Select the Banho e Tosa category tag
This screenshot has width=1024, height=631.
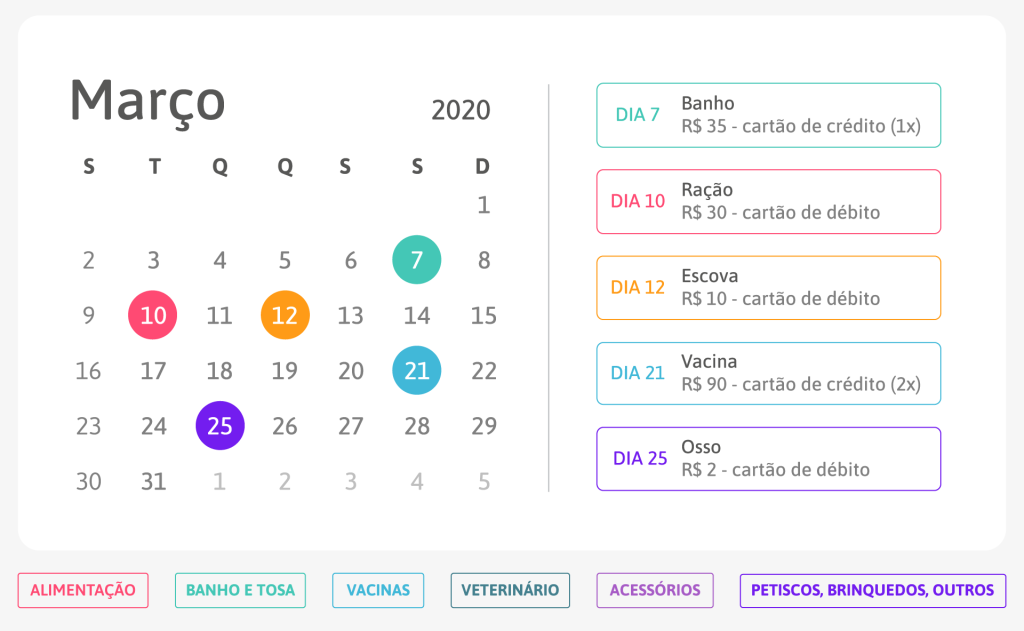point(240,590)
